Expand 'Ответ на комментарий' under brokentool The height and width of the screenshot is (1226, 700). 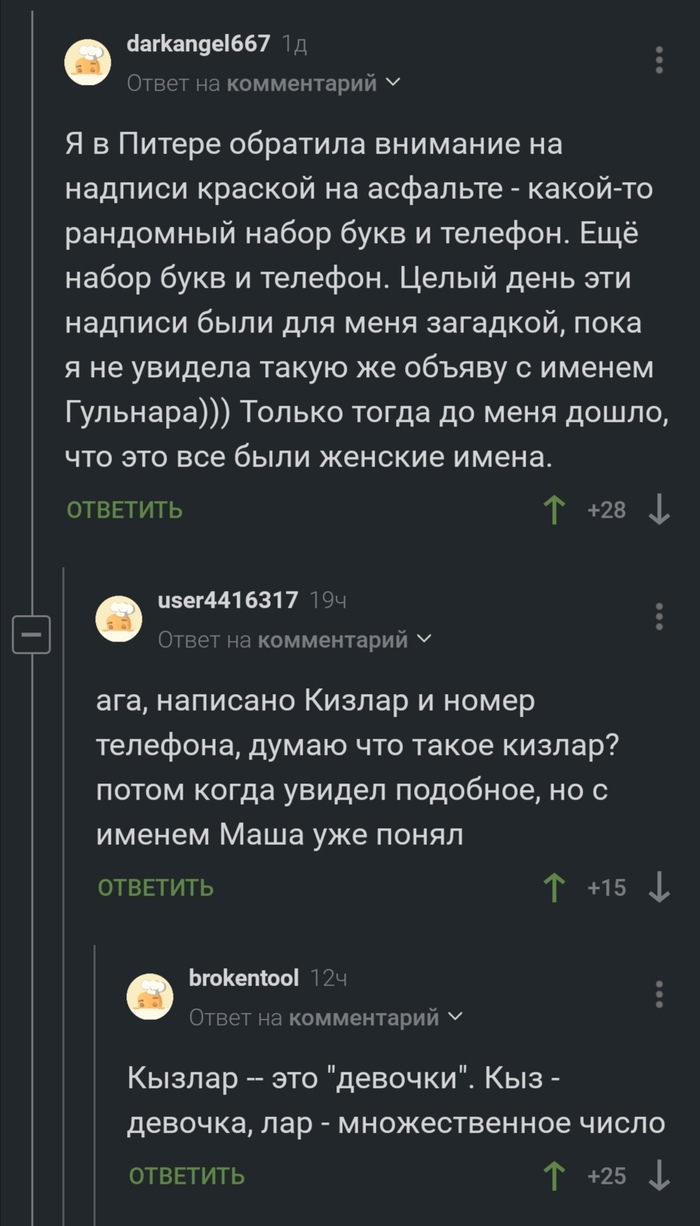point(326,1017)
